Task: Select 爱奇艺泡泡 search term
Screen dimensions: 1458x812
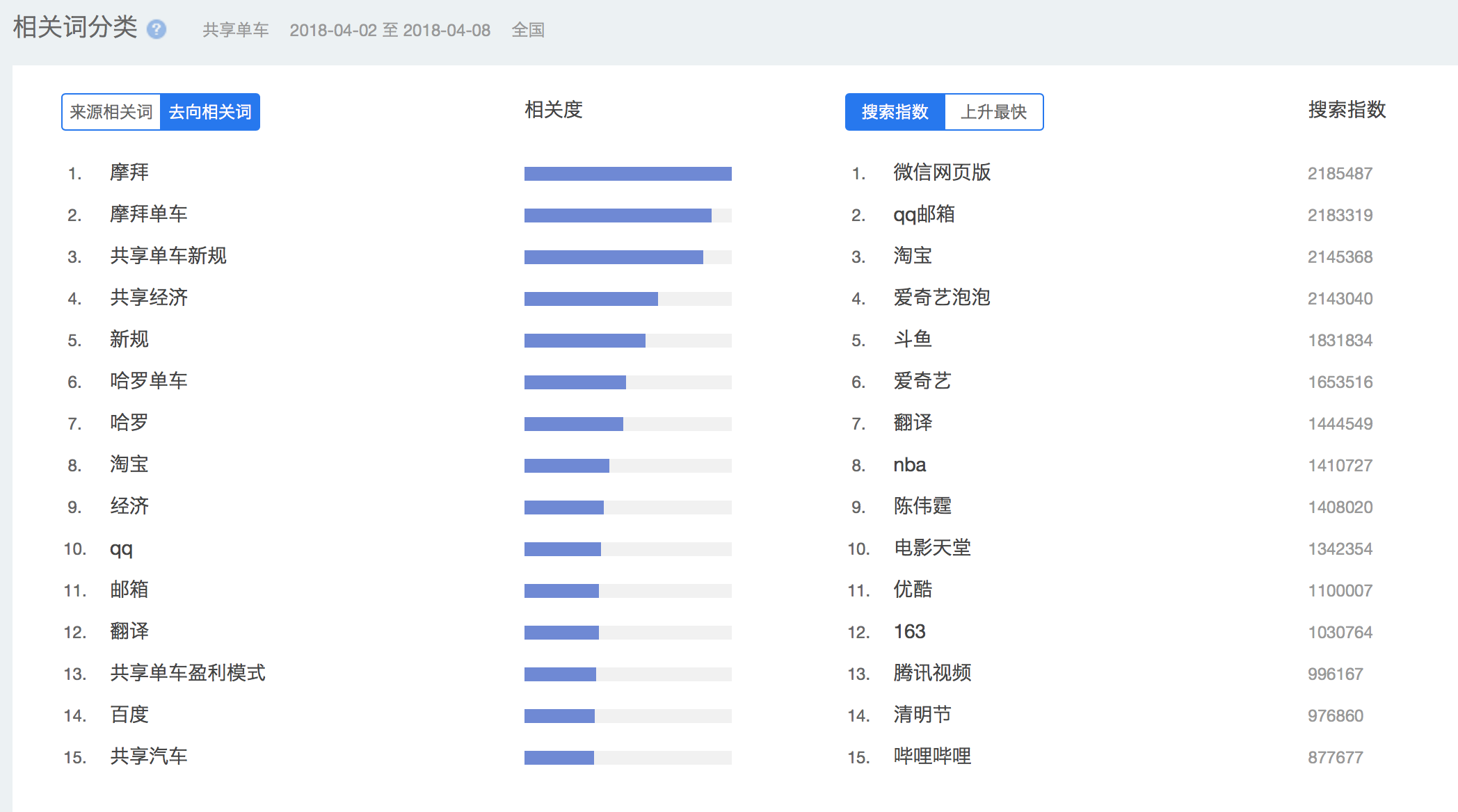Action: [x=942, y=298]
